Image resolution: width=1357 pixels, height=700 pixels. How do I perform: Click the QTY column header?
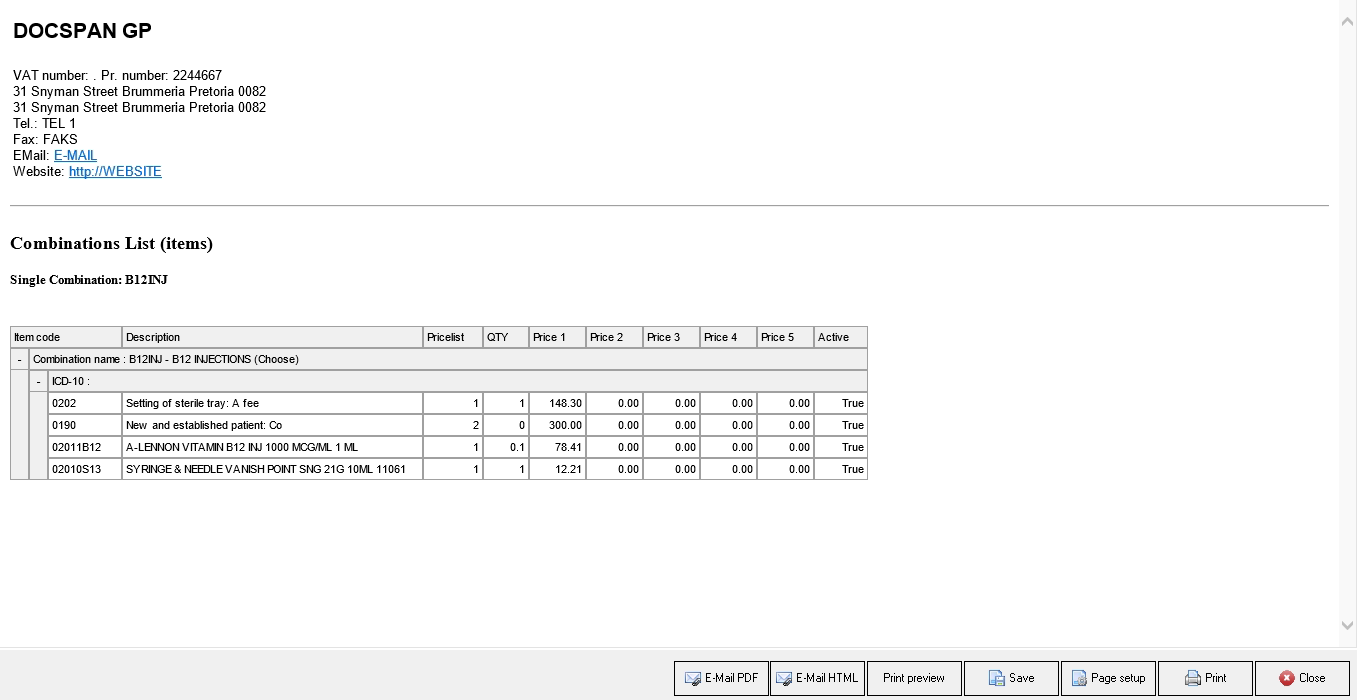(x=506, y=337)
